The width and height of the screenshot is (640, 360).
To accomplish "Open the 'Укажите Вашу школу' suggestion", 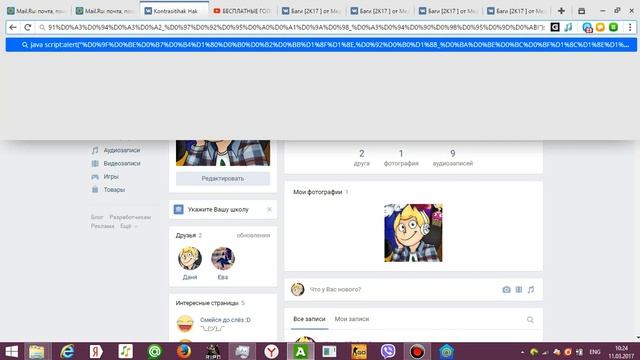I will point(218,209).
